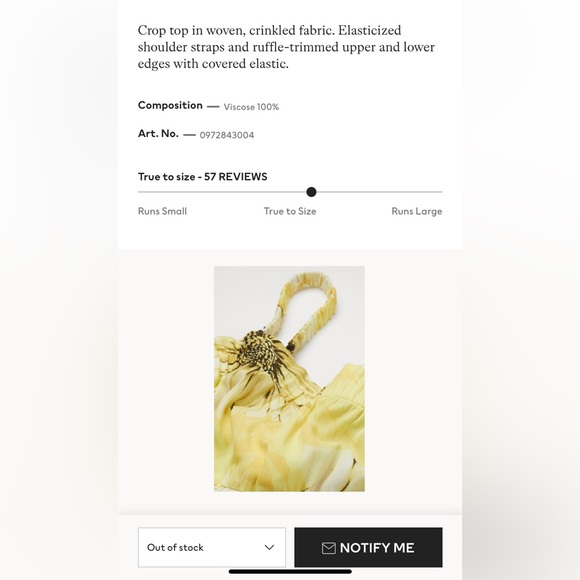Click the dark flower print in photo

[x=263, y=351]
